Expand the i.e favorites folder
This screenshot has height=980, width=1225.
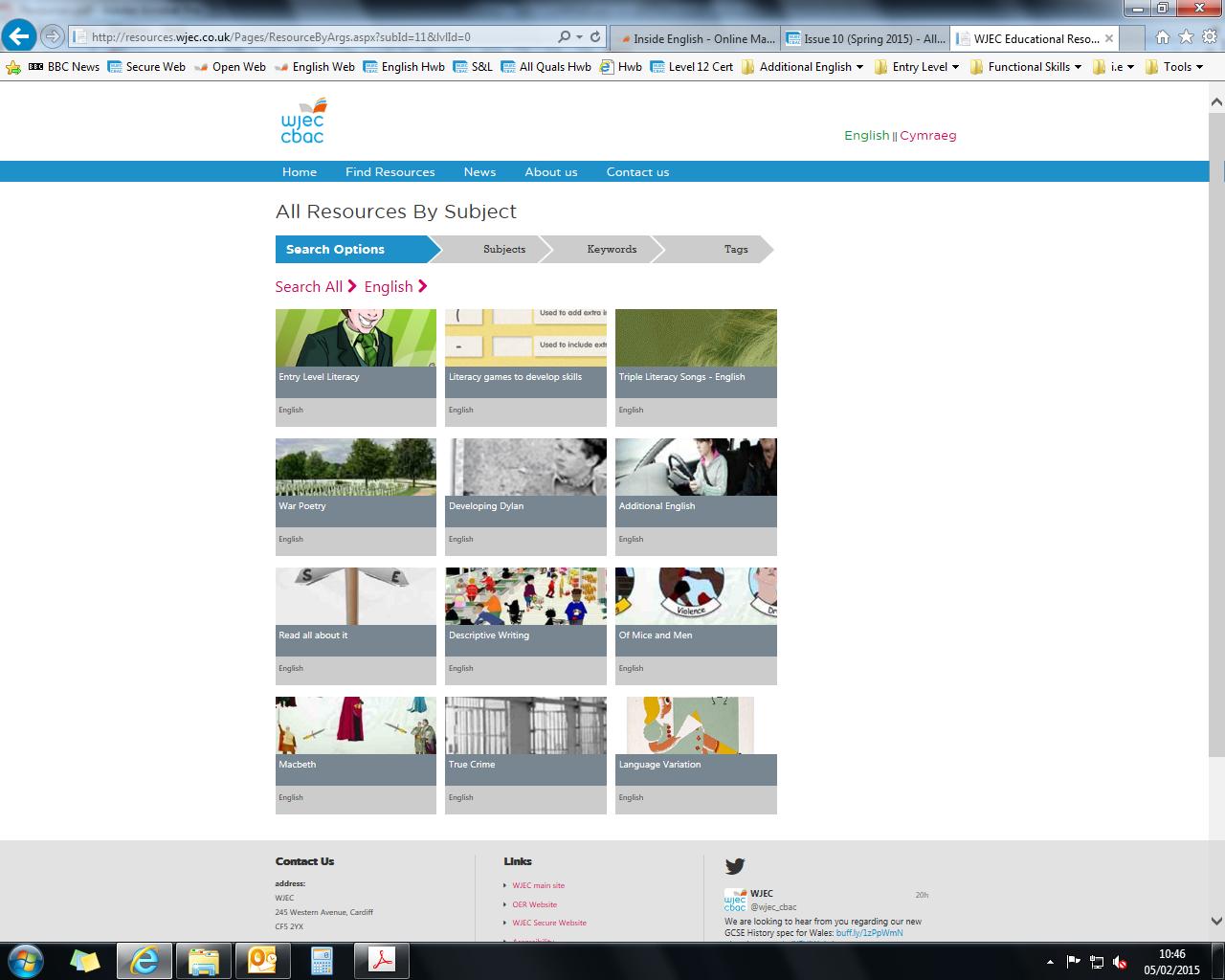(x=1113, y=67)
